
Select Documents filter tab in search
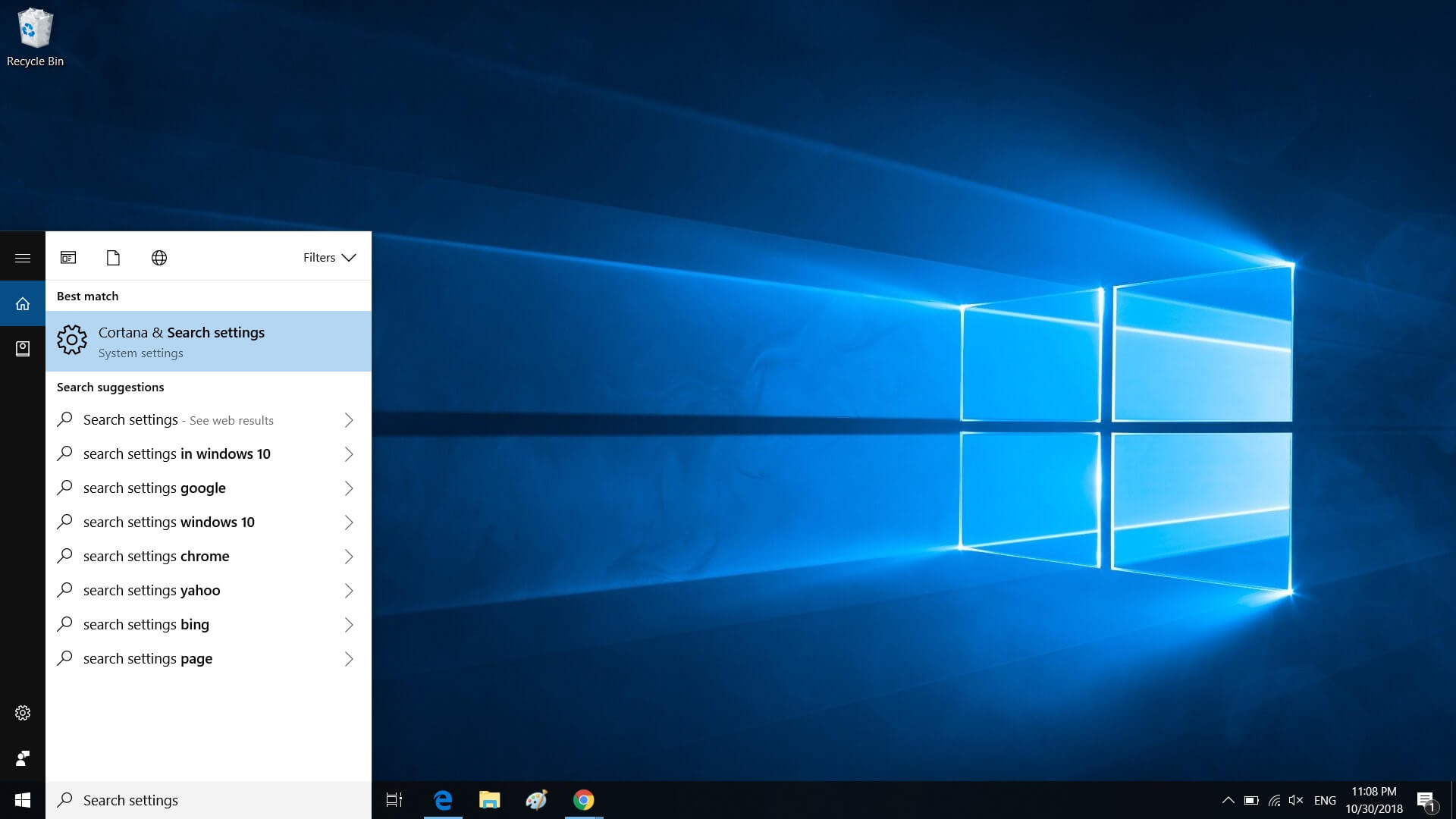112,257
